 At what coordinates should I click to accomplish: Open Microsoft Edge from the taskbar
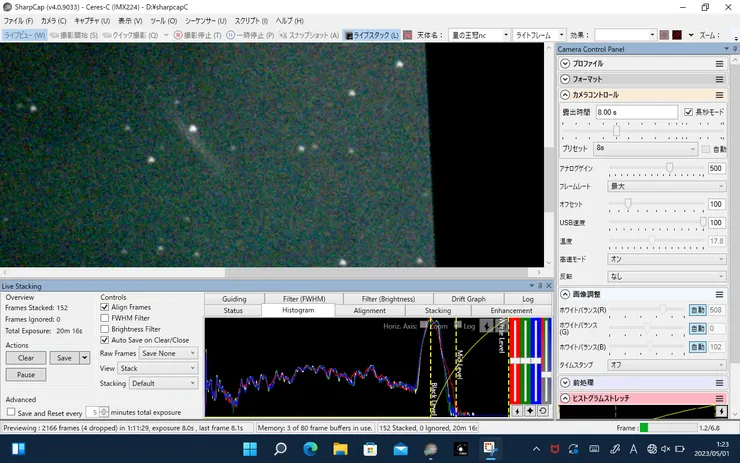tap(310, 449)
